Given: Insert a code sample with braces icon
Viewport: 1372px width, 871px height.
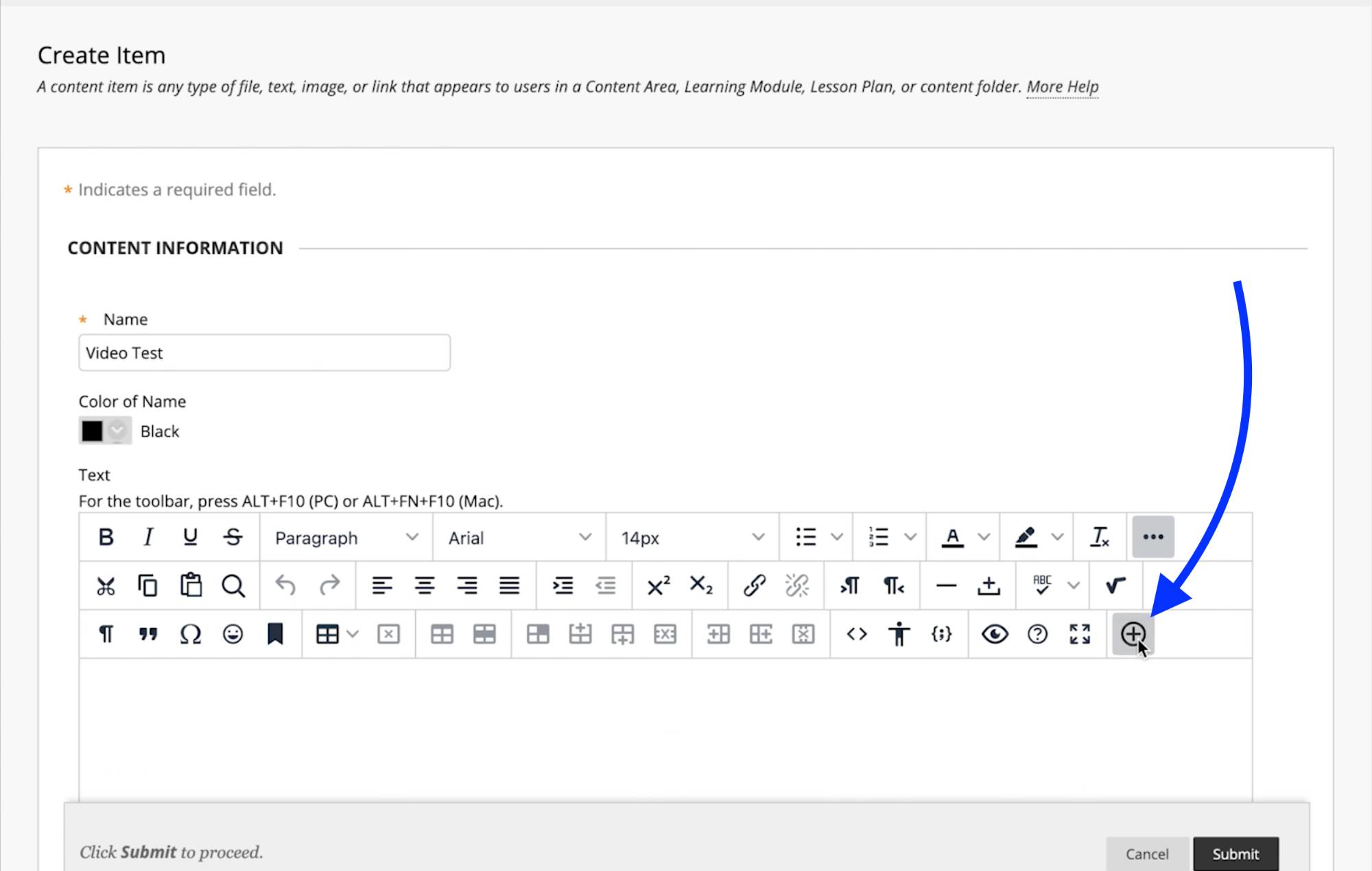Looking at the screenshot, I should click(x=941, y=634).
